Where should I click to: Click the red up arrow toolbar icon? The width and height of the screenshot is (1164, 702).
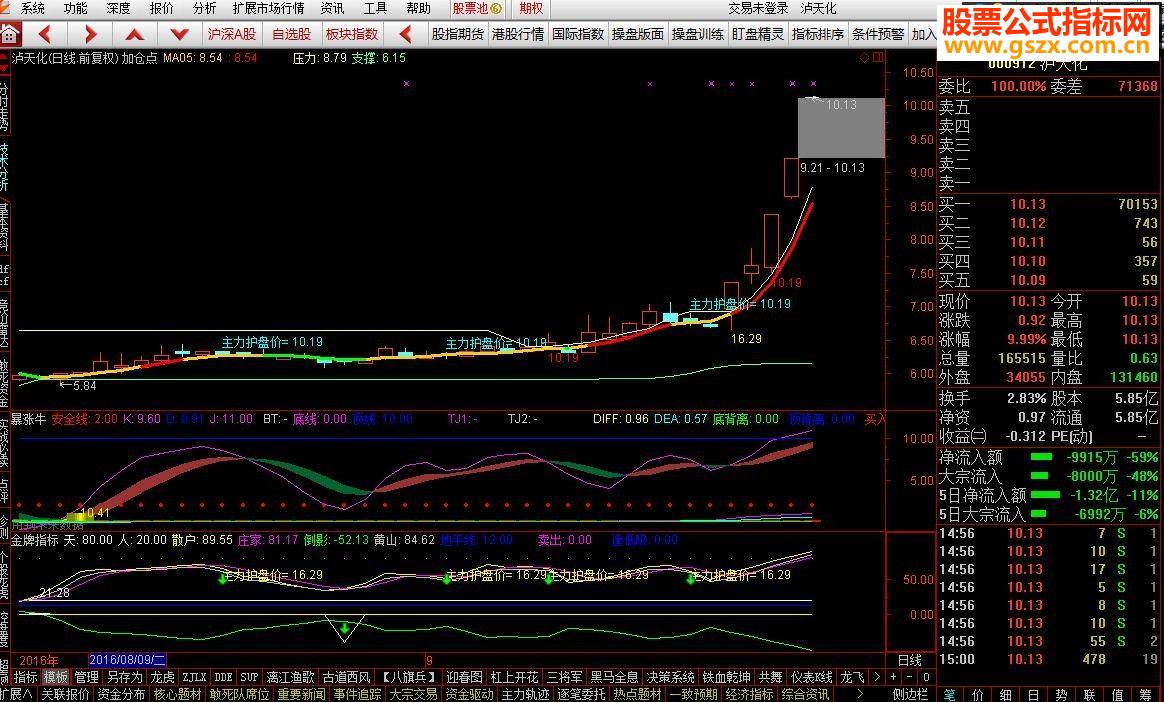[x=134, y=34]
